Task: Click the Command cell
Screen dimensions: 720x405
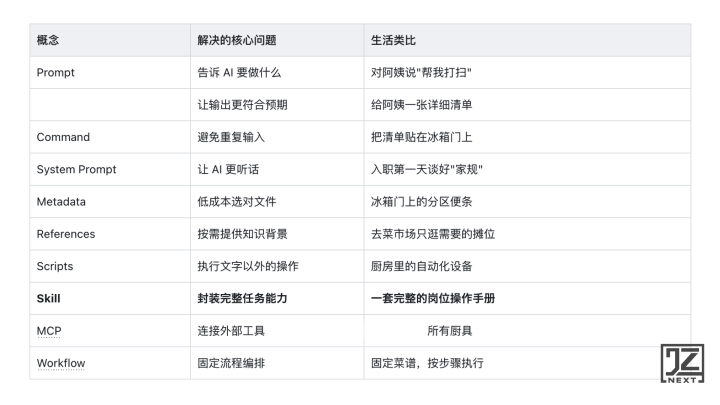Action: click(x=63, y=137)
